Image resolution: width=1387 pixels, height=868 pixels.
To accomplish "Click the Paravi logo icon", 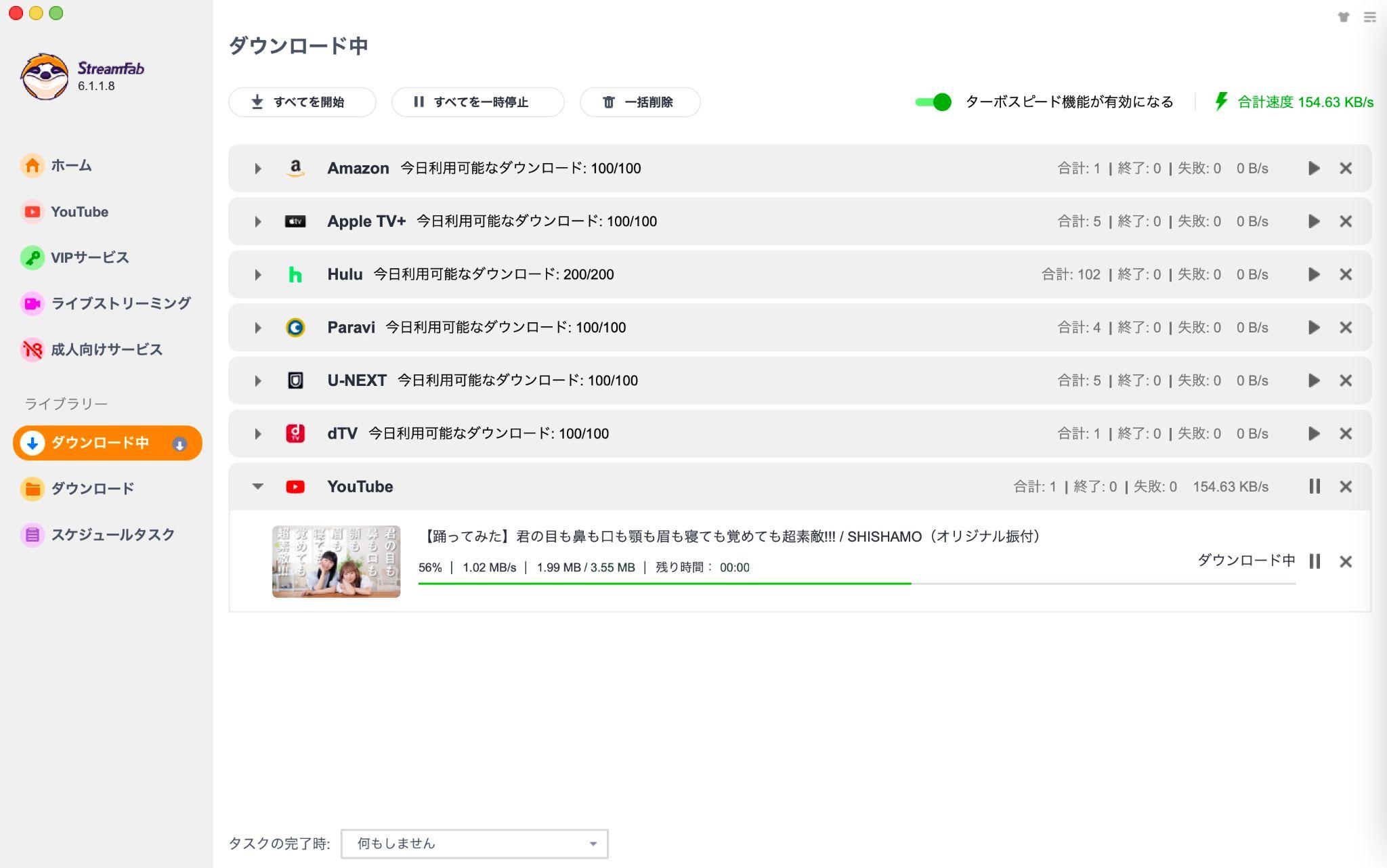I will 295,328.
